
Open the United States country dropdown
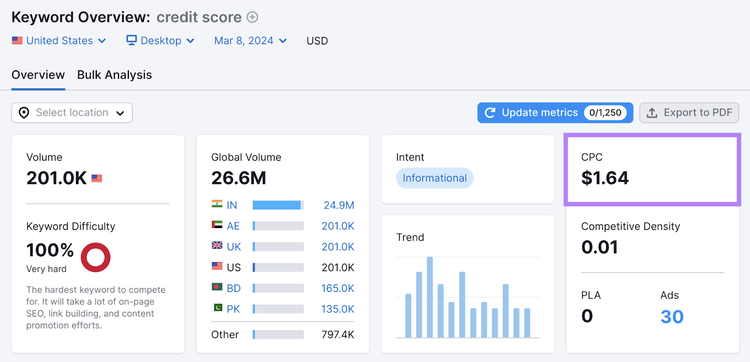(59, 41)
